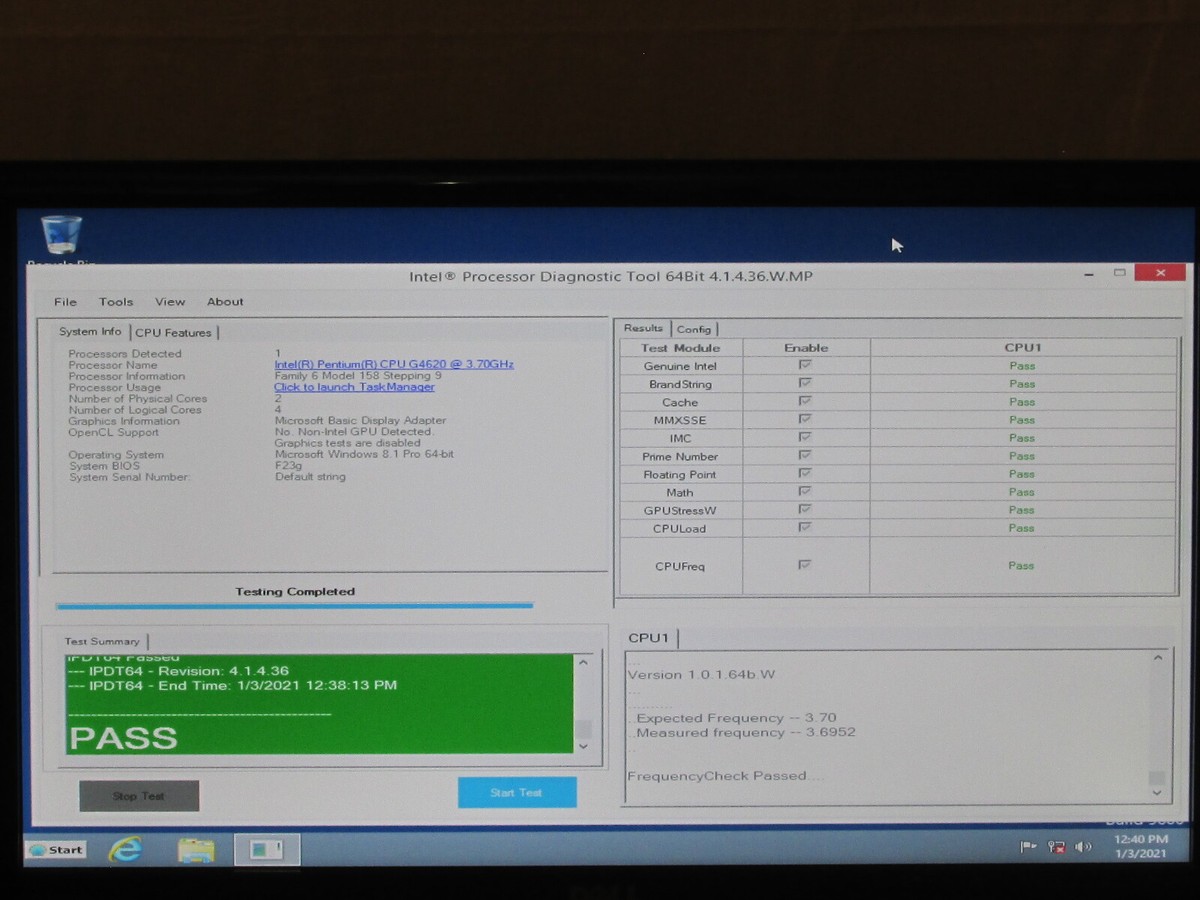Launch Internet Explorer from the taskbar
The height and width of the screenshot is (900, 1200).
click(123, 849)
